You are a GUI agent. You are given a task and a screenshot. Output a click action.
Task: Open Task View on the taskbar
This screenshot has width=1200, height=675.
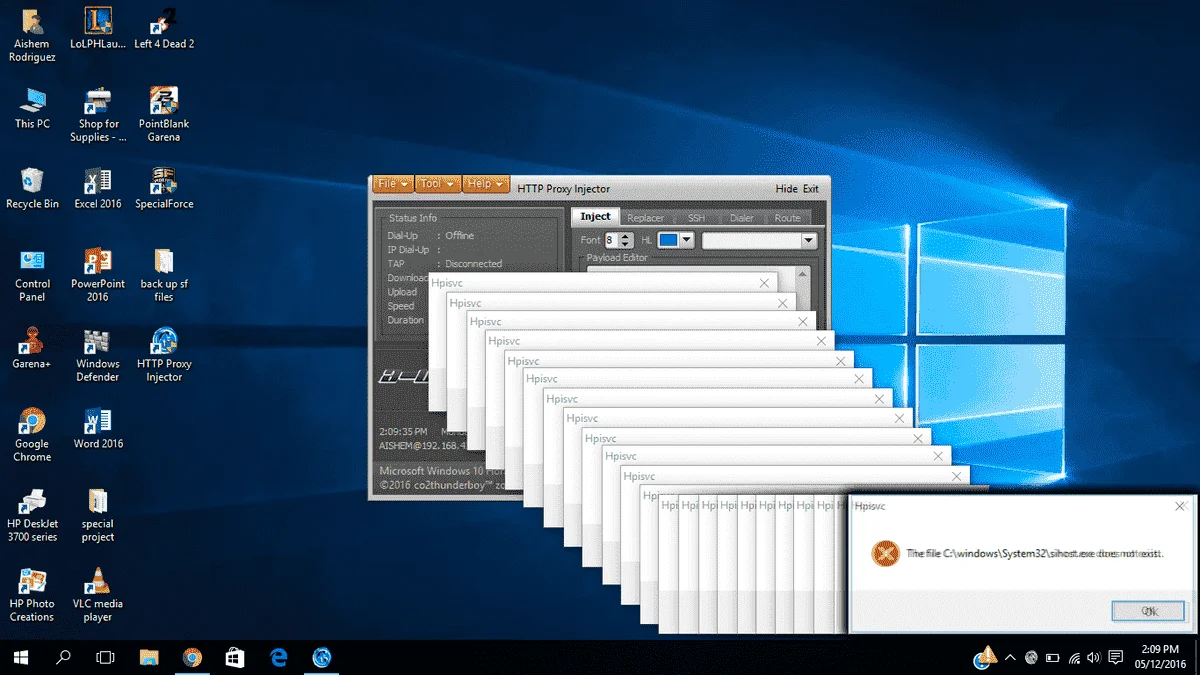point(105,657)
